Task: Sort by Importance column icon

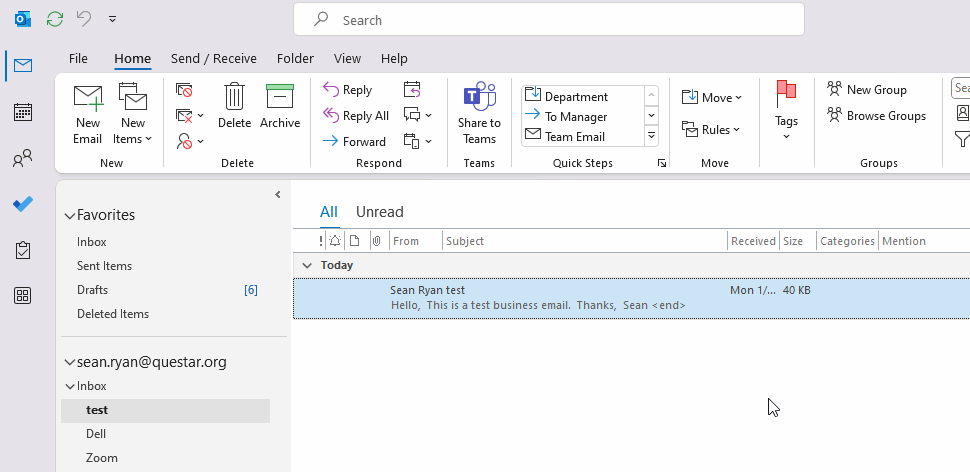Action: (320, 241)
